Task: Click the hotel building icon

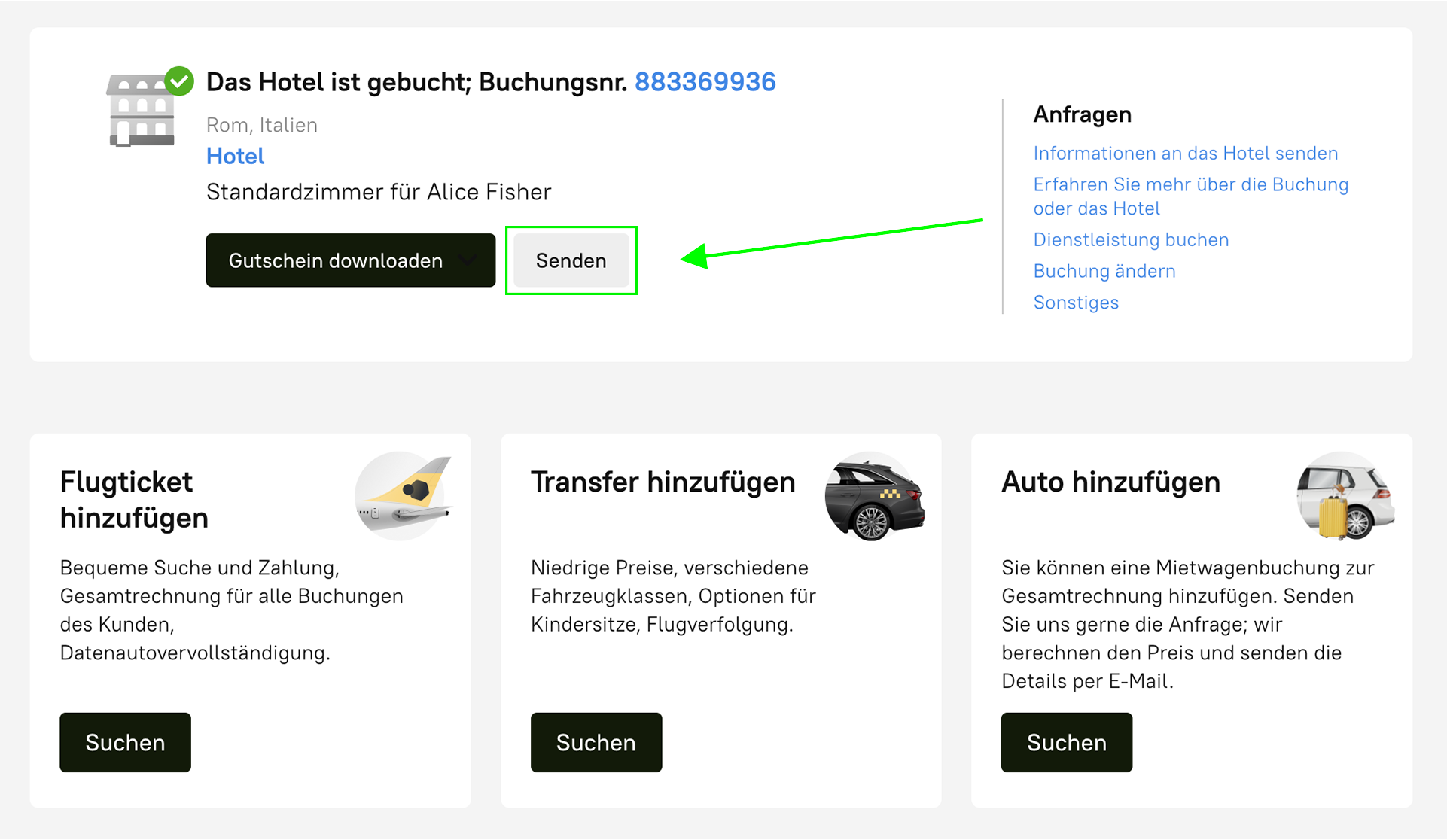Action: click(141, 113)
